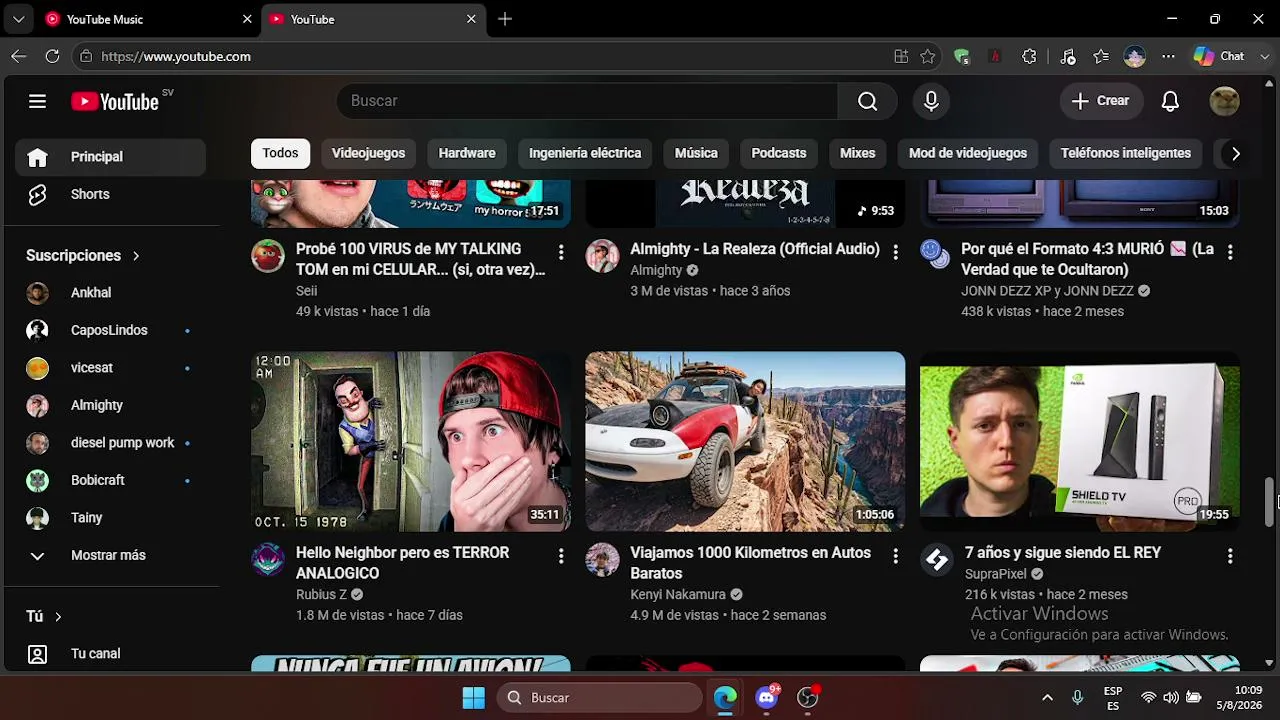The width and height of the screenshot is (1280, 720).
Task: Open options menu for Hello Neighbor video
Action: [561, 556]
